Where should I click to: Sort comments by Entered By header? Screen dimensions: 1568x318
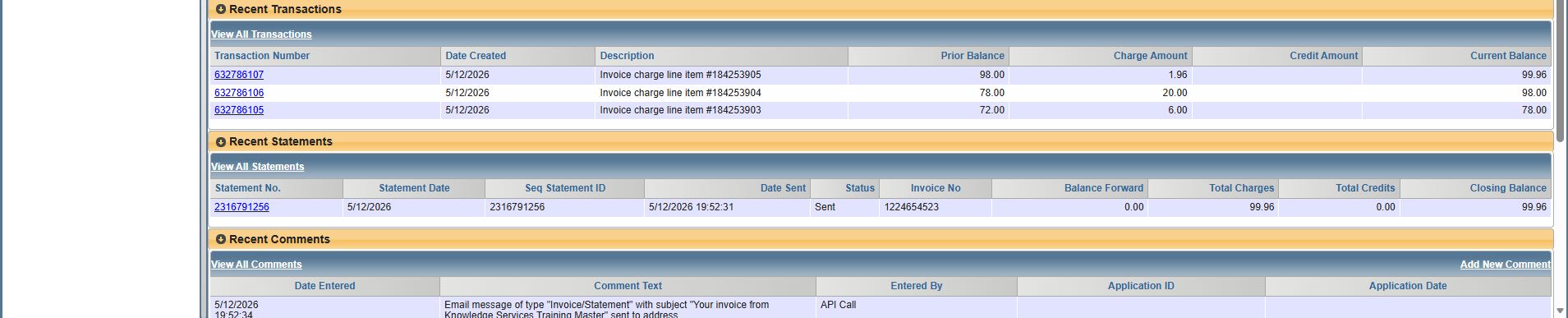917,286
